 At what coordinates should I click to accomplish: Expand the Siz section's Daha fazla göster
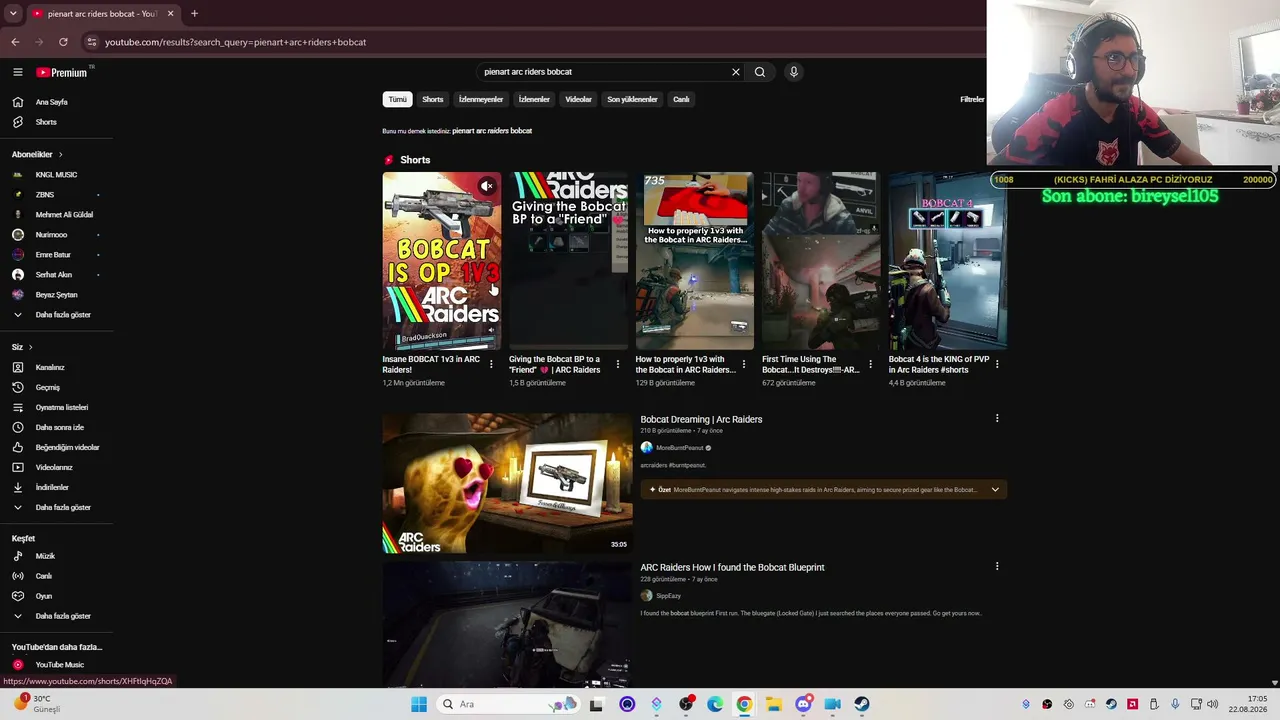pos(62,507)
